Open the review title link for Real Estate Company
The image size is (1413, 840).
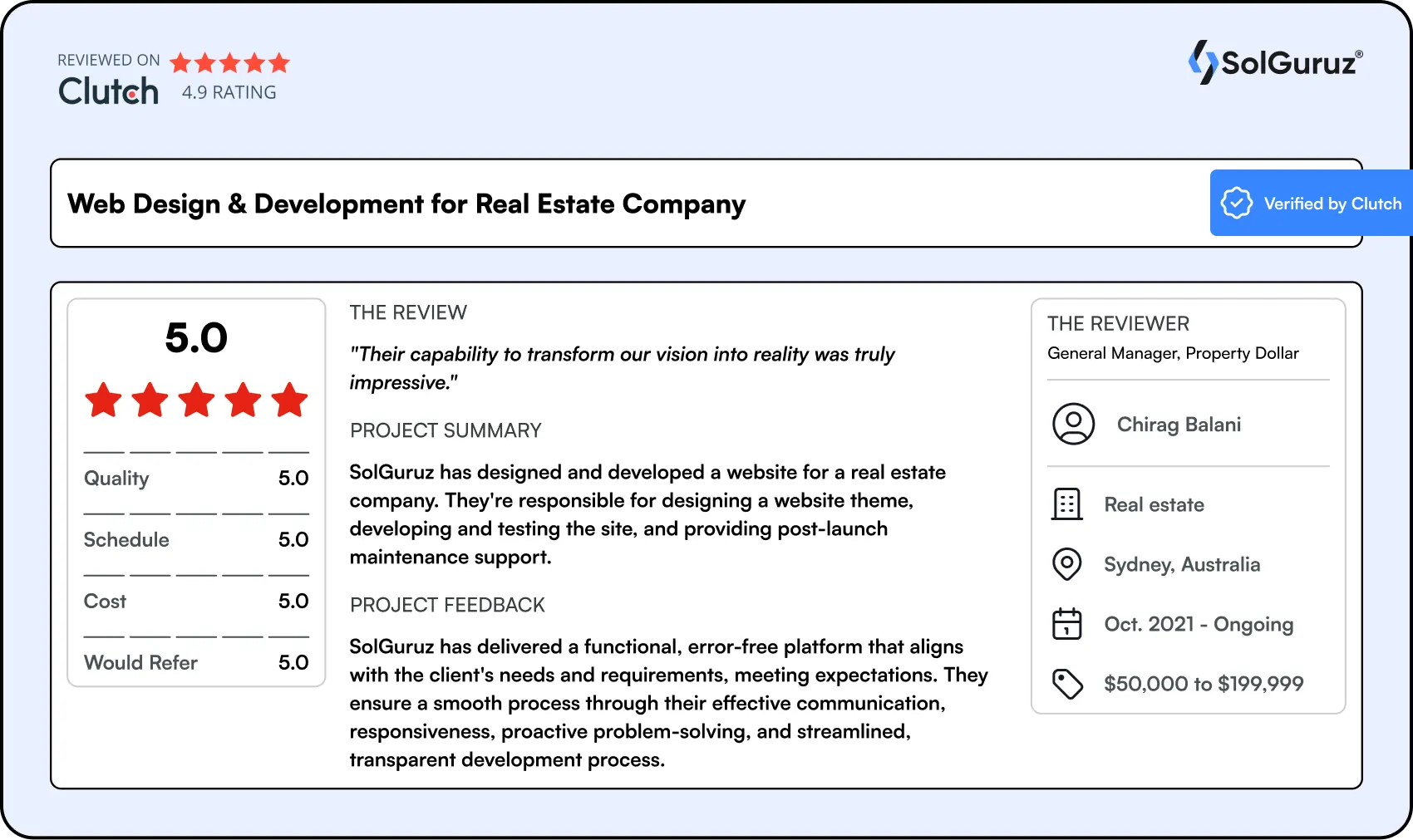point(406,204)
